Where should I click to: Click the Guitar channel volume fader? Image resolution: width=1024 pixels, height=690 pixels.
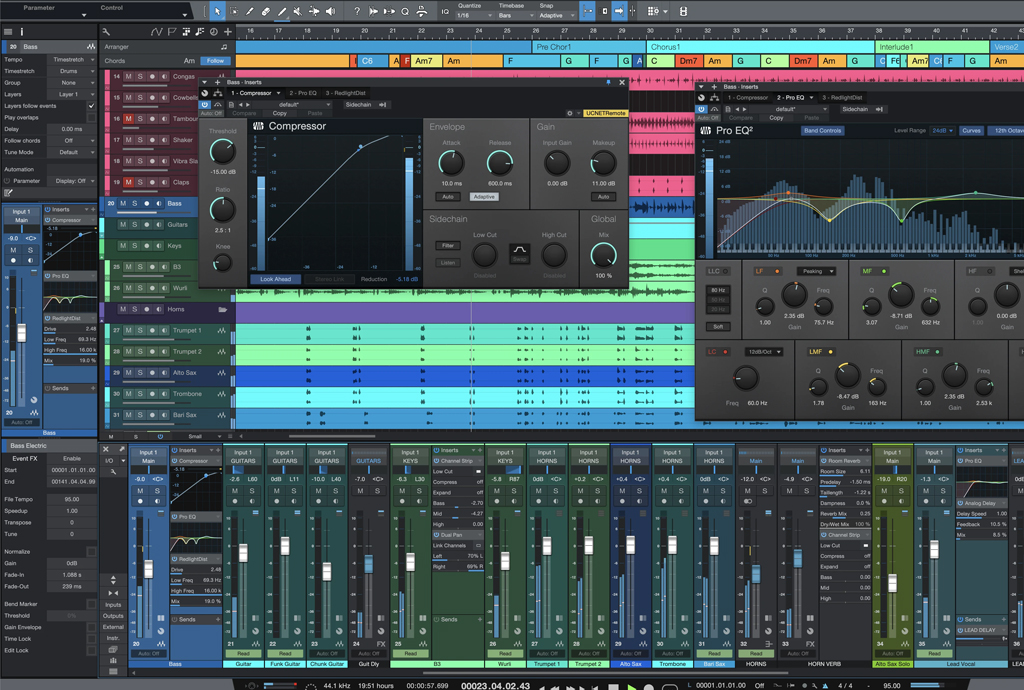(x=243, y=552)
